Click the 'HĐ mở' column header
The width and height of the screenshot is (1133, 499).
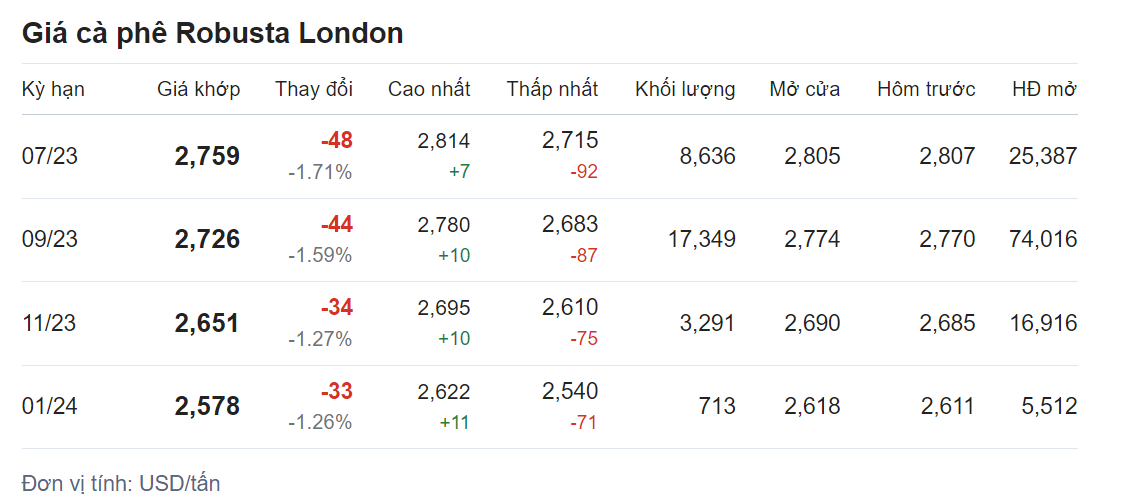click(1044, 89)
